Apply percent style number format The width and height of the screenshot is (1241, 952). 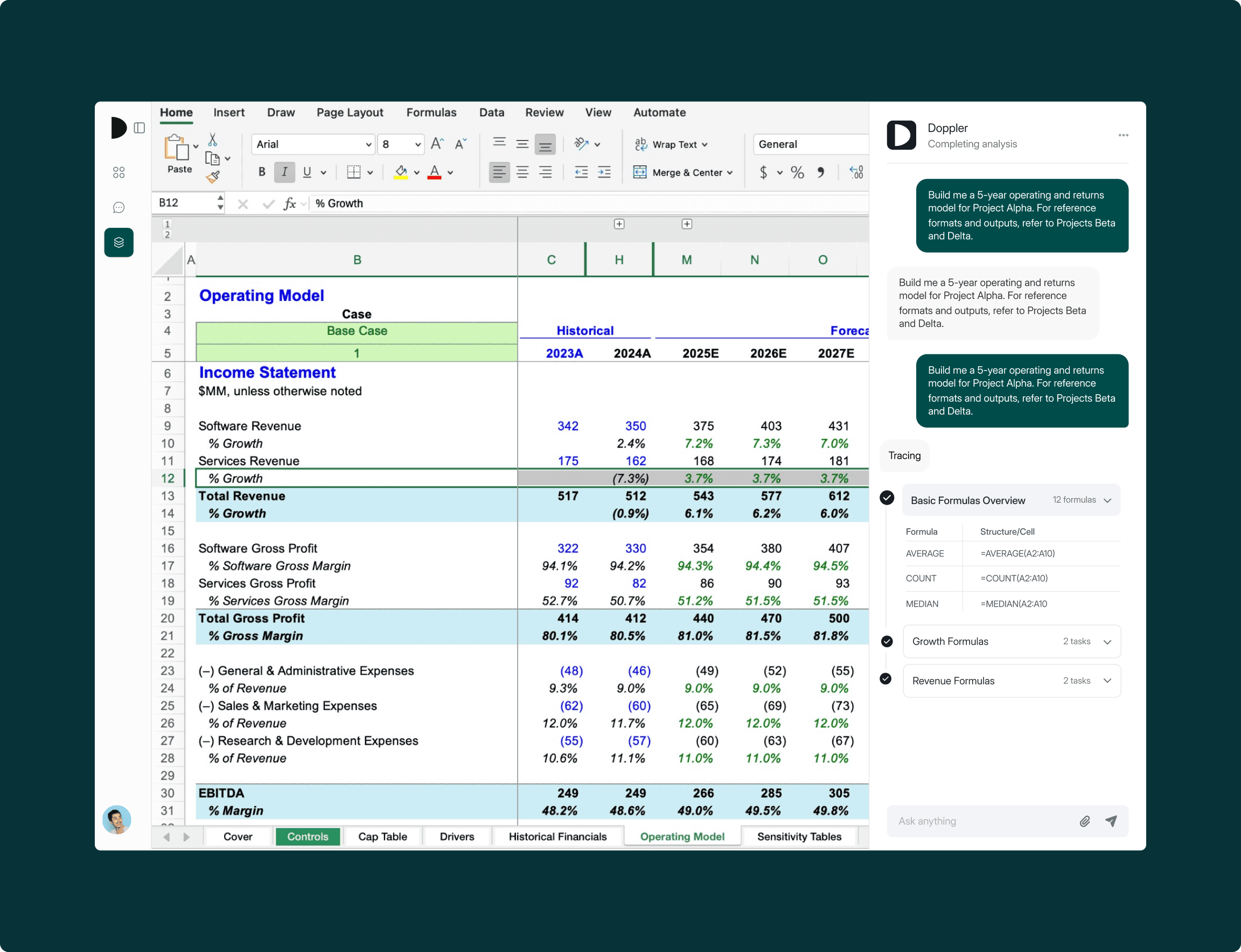pos(797,172)
